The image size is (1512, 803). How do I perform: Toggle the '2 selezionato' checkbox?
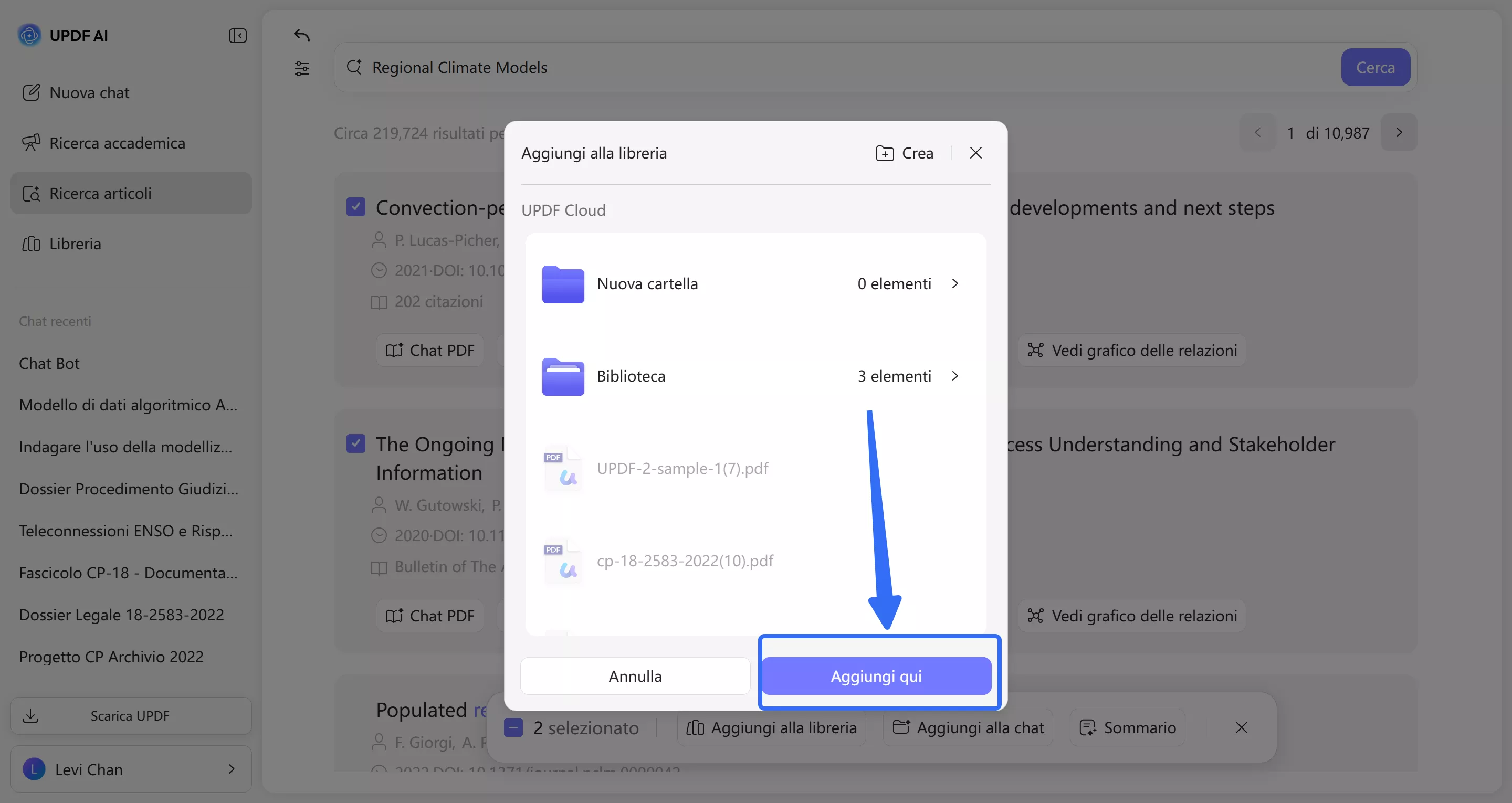coord(513,727)
